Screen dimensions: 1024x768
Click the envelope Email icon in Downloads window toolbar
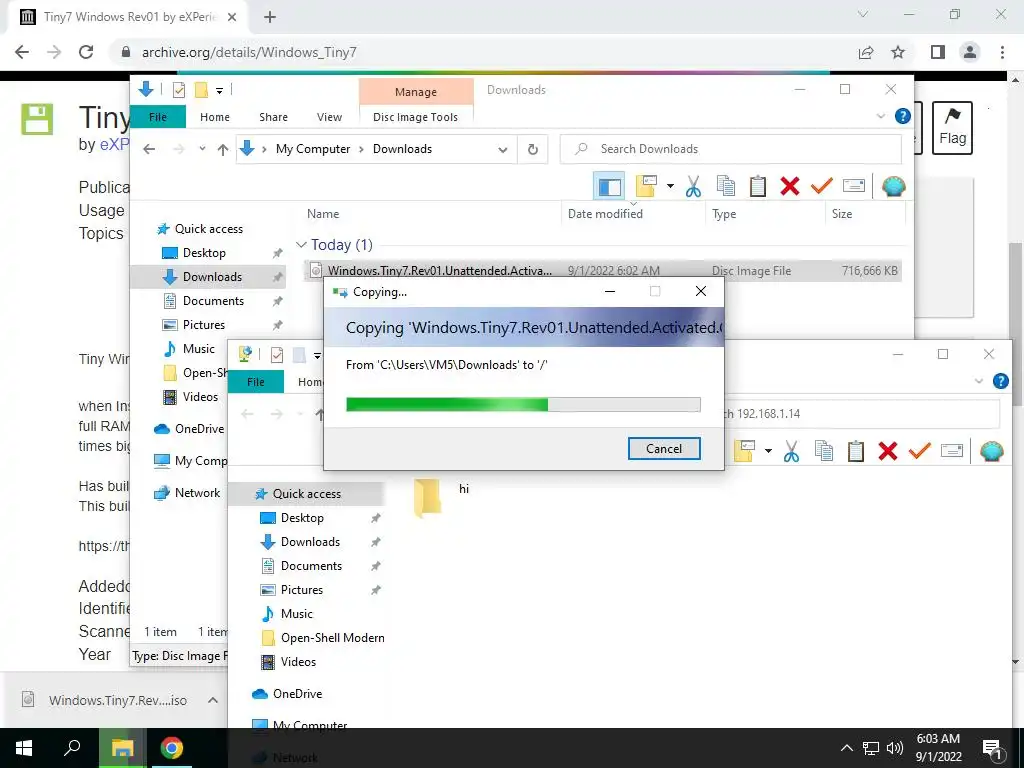tap(854, 187)
